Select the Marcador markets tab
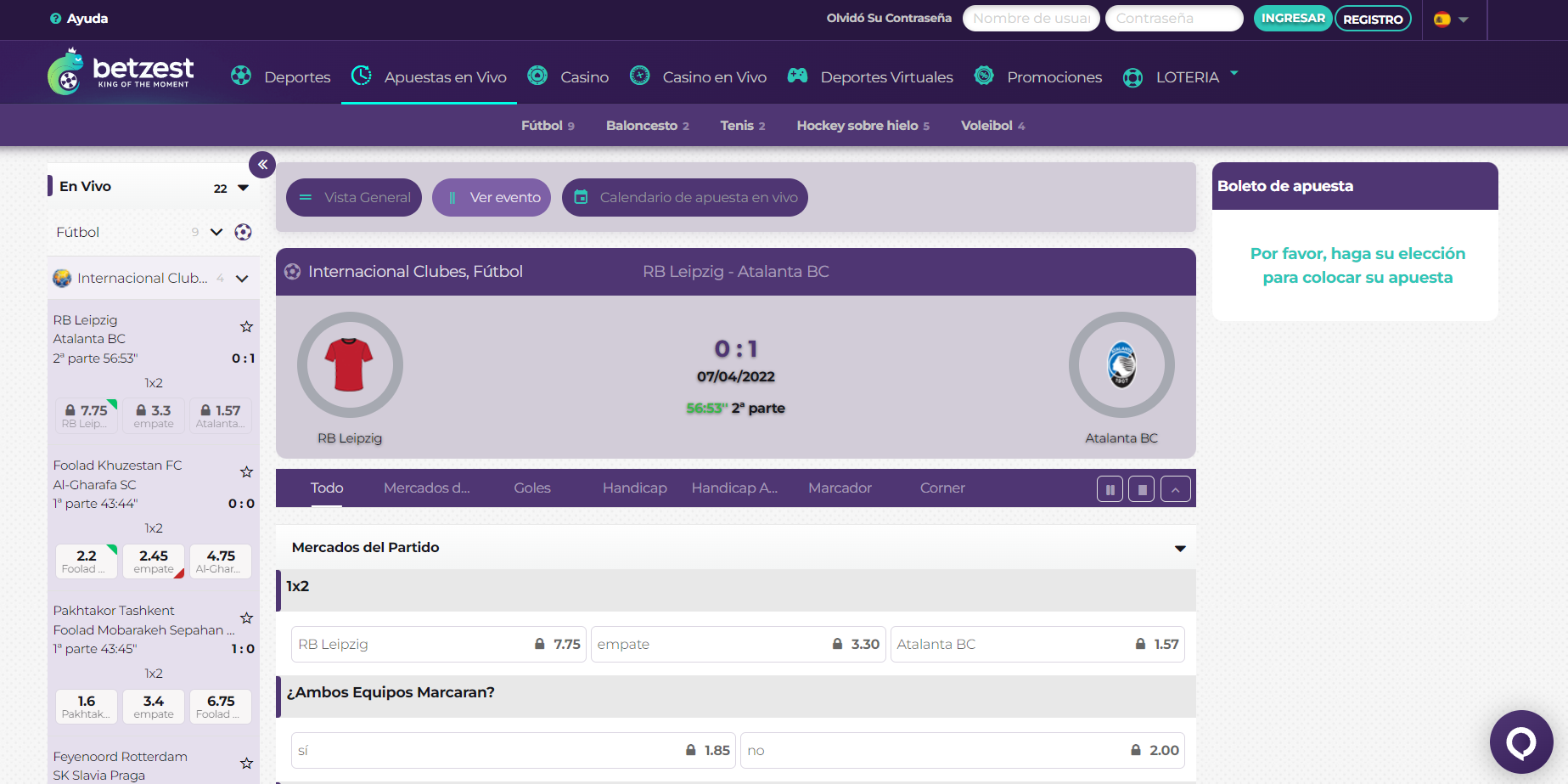The height and width of the screenshot is (784, 1568). click(x=840, y=488)
